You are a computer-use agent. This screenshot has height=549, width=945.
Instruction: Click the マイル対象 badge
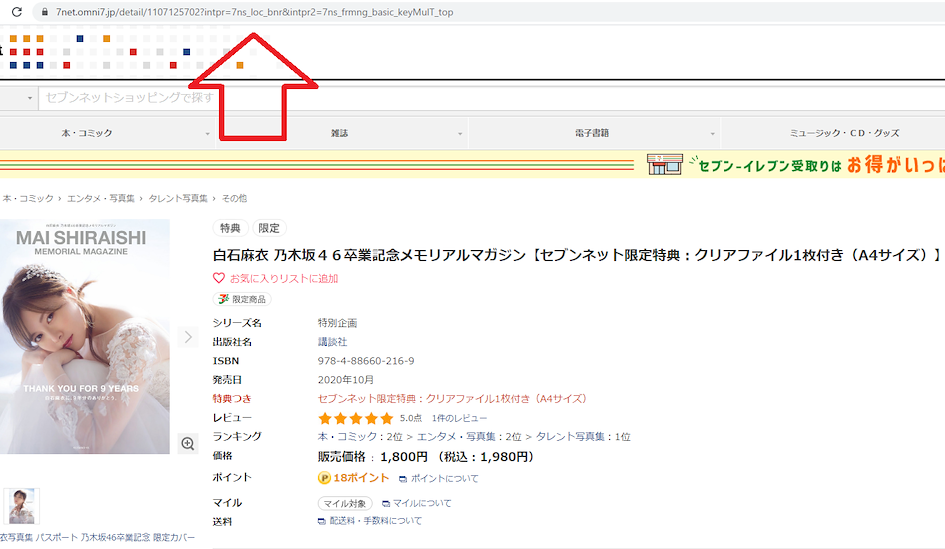tap(345, 503)
